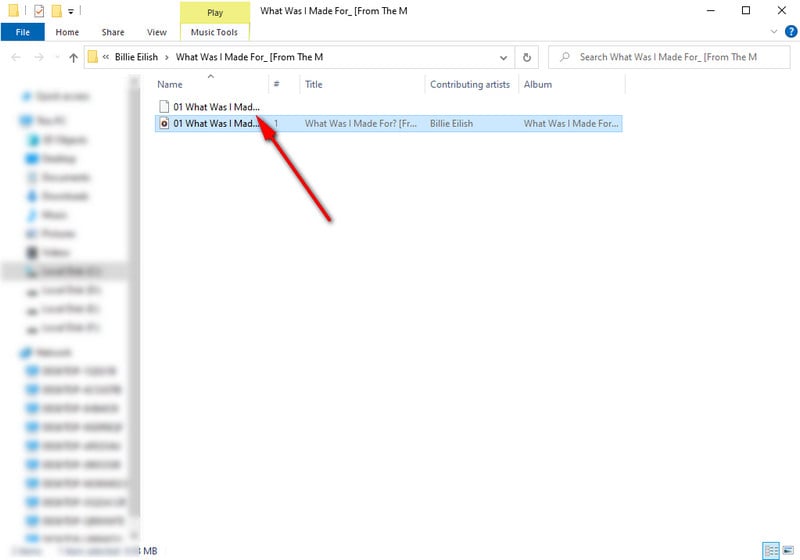Screen dimensions: 800x560
Task: Click the Quick Access Toolbar properties icon
Action: point(39,10)
